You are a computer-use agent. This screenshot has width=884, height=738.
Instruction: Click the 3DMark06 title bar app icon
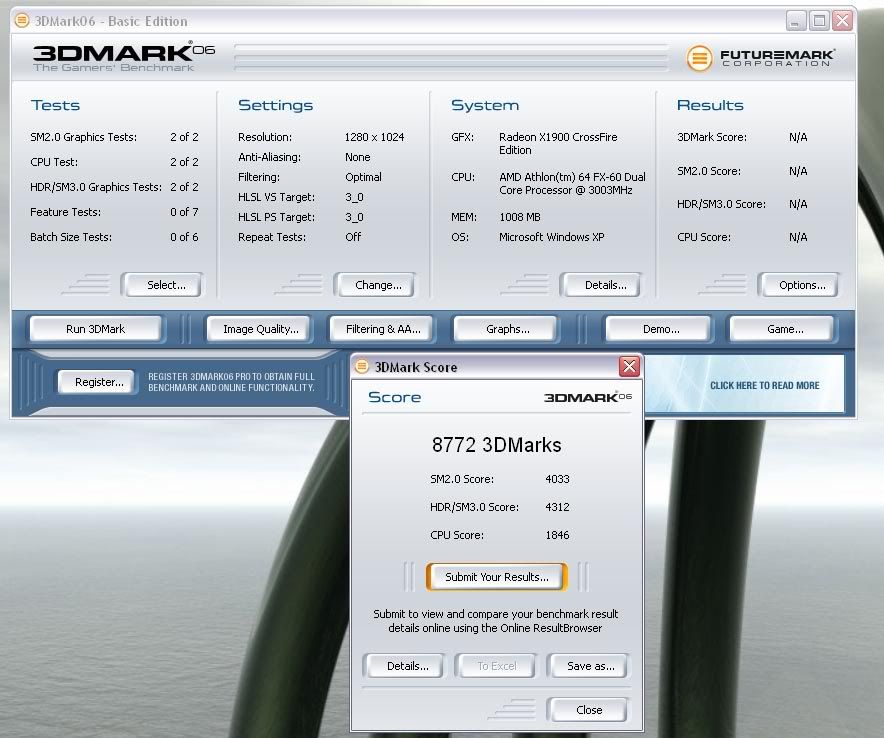pyautogui.click(x=21, y=21)
